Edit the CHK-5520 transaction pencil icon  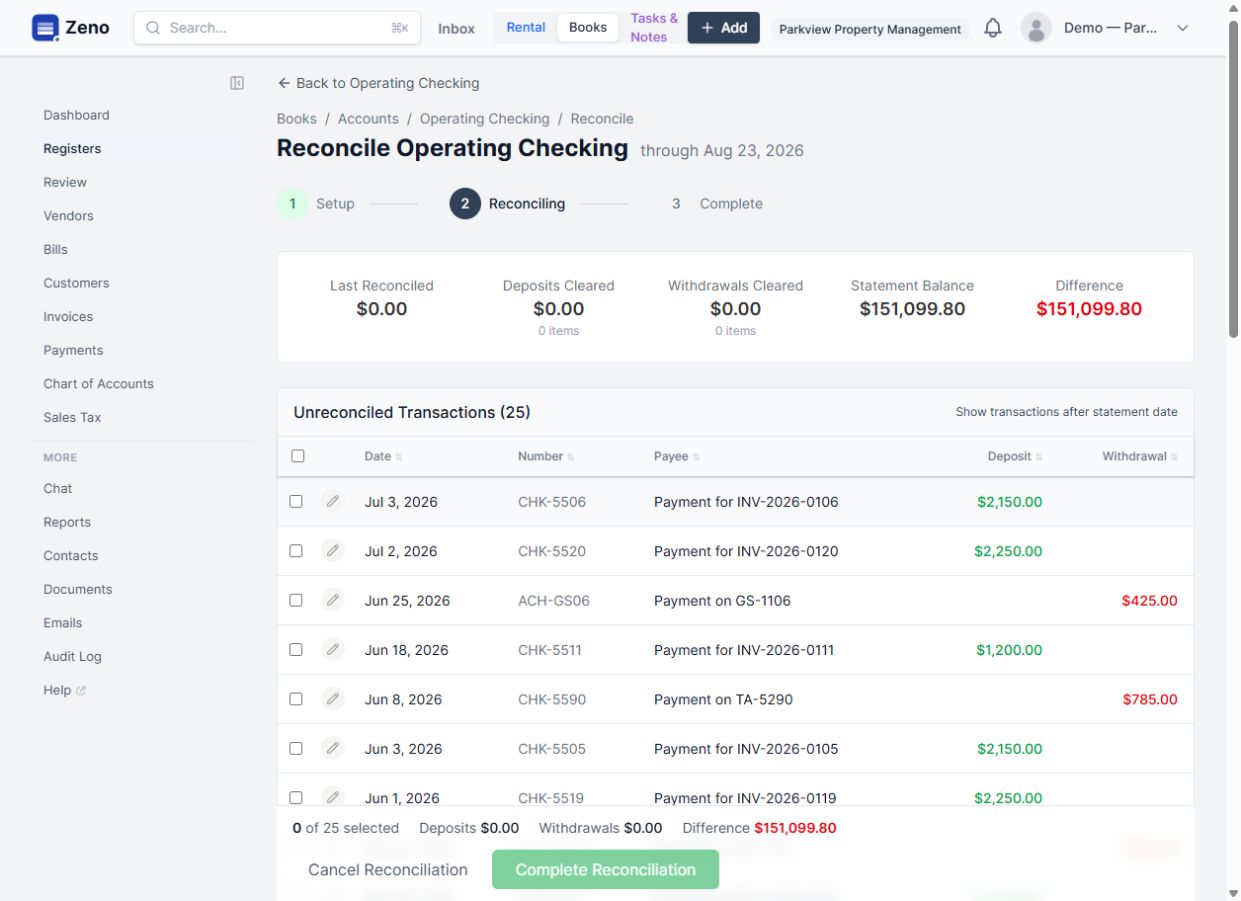pyautogui.click(x=333, y=551)
